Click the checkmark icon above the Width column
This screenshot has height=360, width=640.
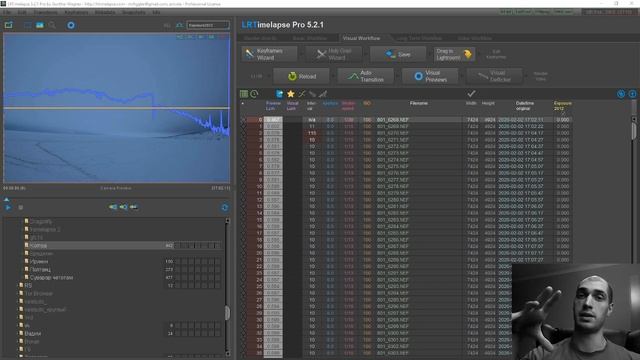[471, 93]
